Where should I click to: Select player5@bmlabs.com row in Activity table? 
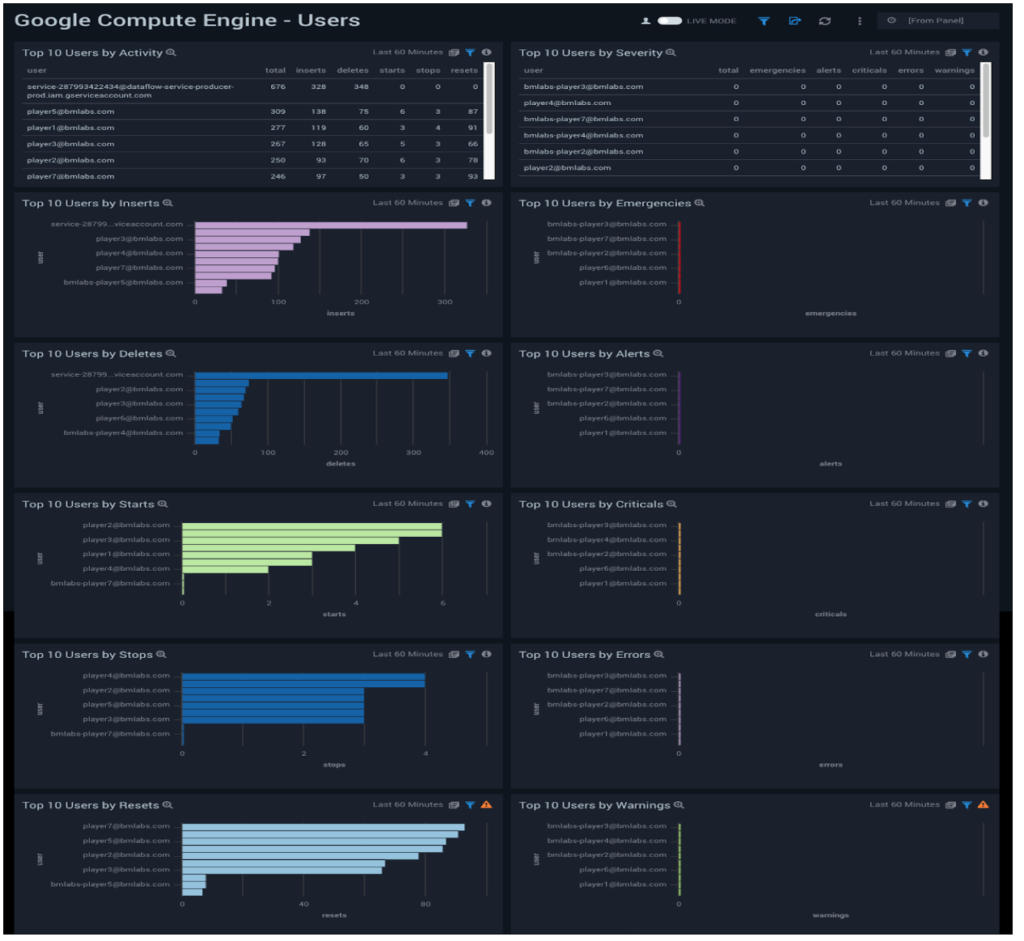click(255, 112)
